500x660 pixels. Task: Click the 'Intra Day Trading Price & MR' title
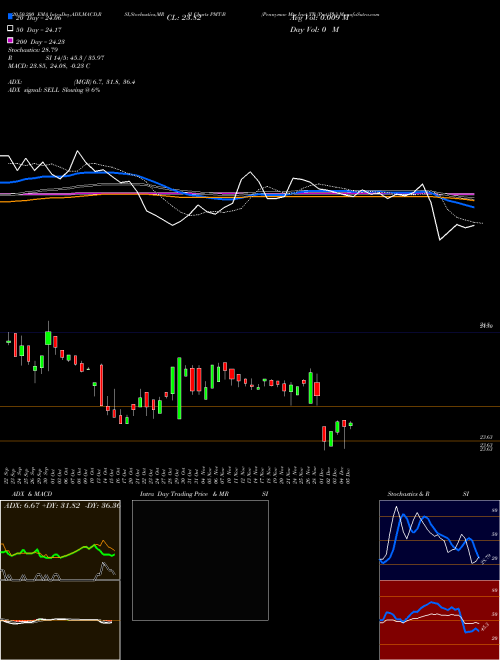click(184, 494)
